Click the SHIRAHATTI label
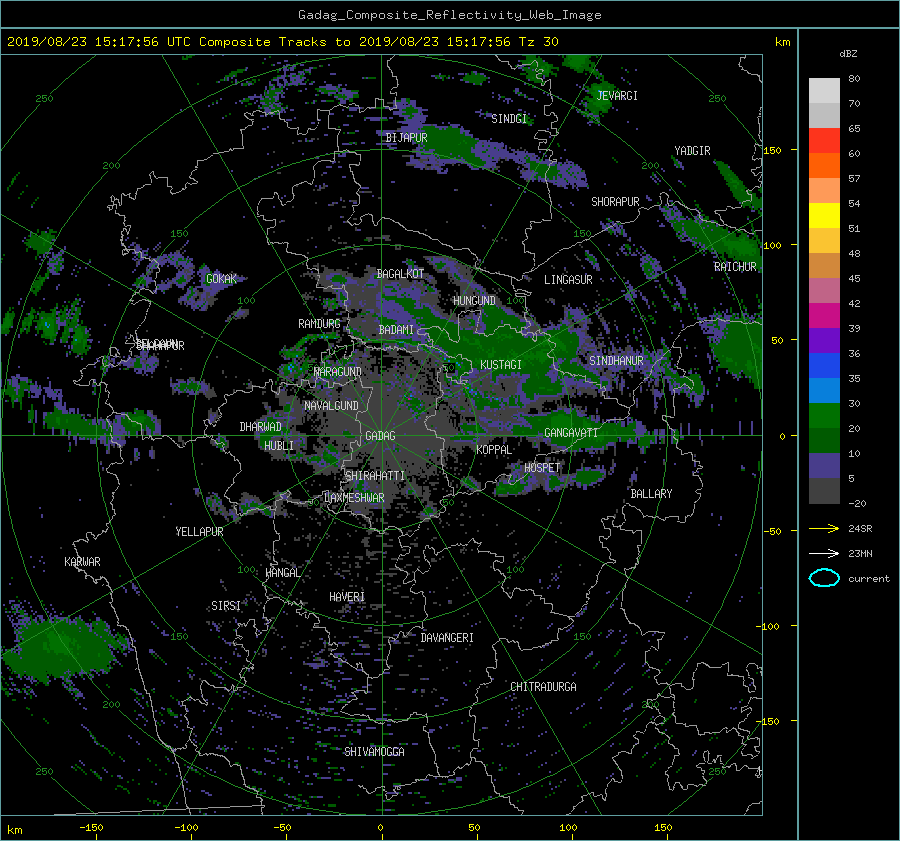The height and width of the screenshot is (841, 900). tap(375, 476)
